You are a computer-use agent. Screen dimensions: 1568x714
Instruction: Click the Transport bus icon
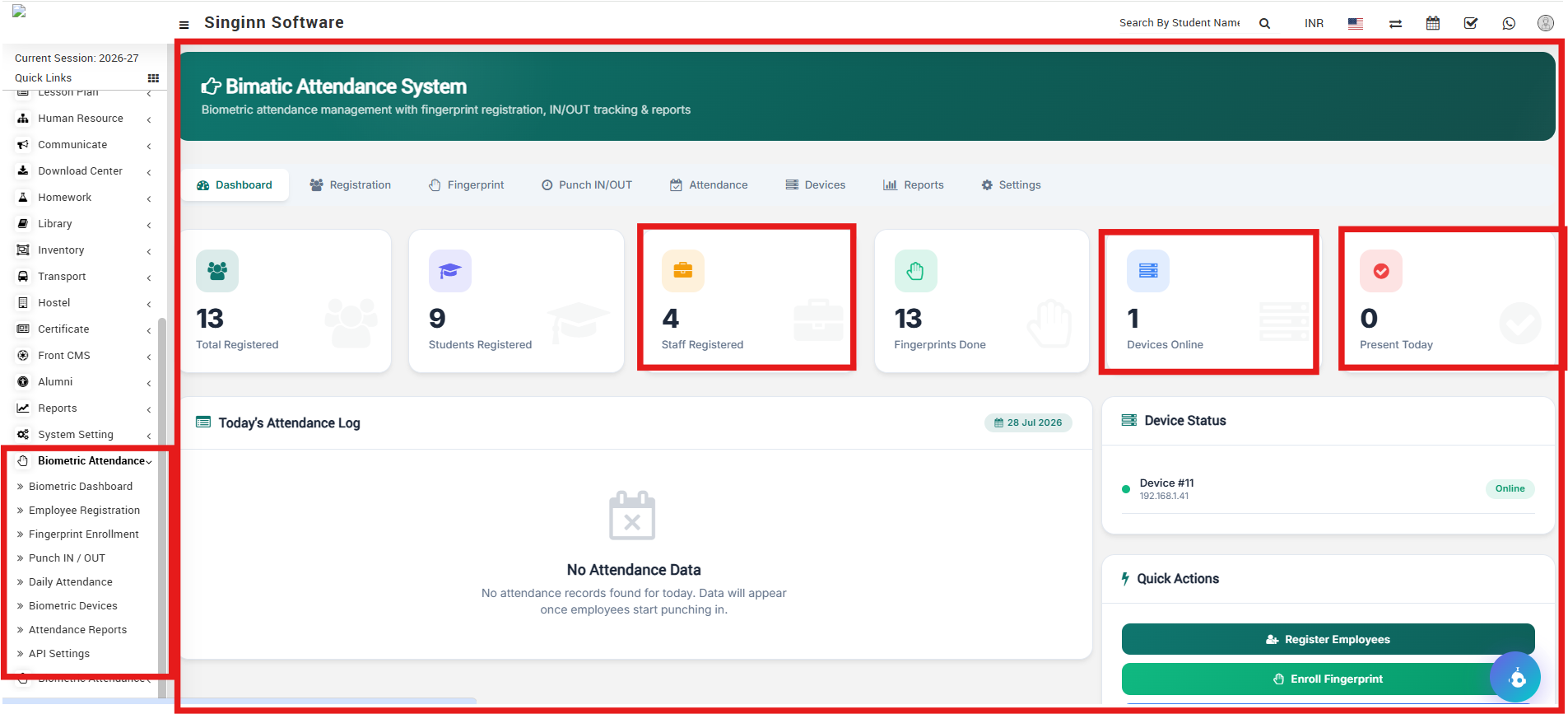(x=23, y=277)
